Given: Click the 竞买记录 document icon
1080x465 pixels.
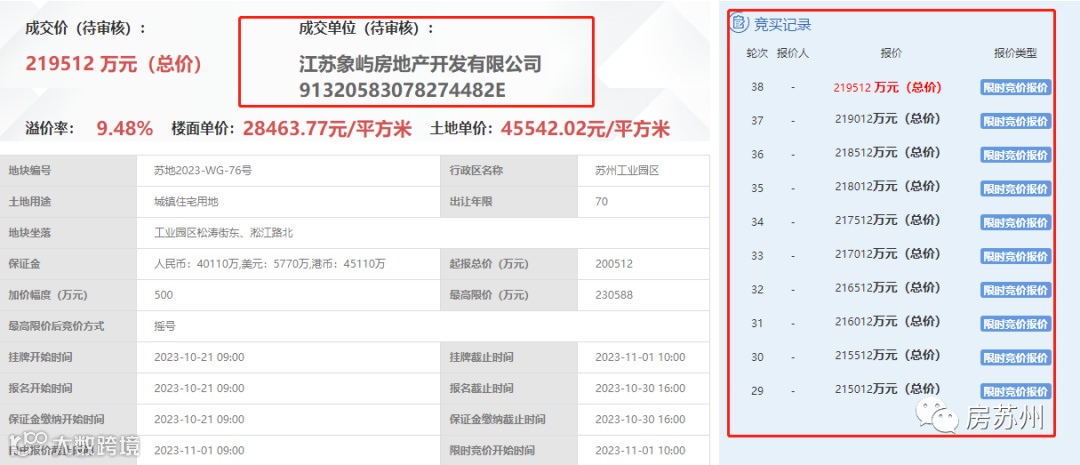Looking at the screenshot, I should tap(739, 24).
